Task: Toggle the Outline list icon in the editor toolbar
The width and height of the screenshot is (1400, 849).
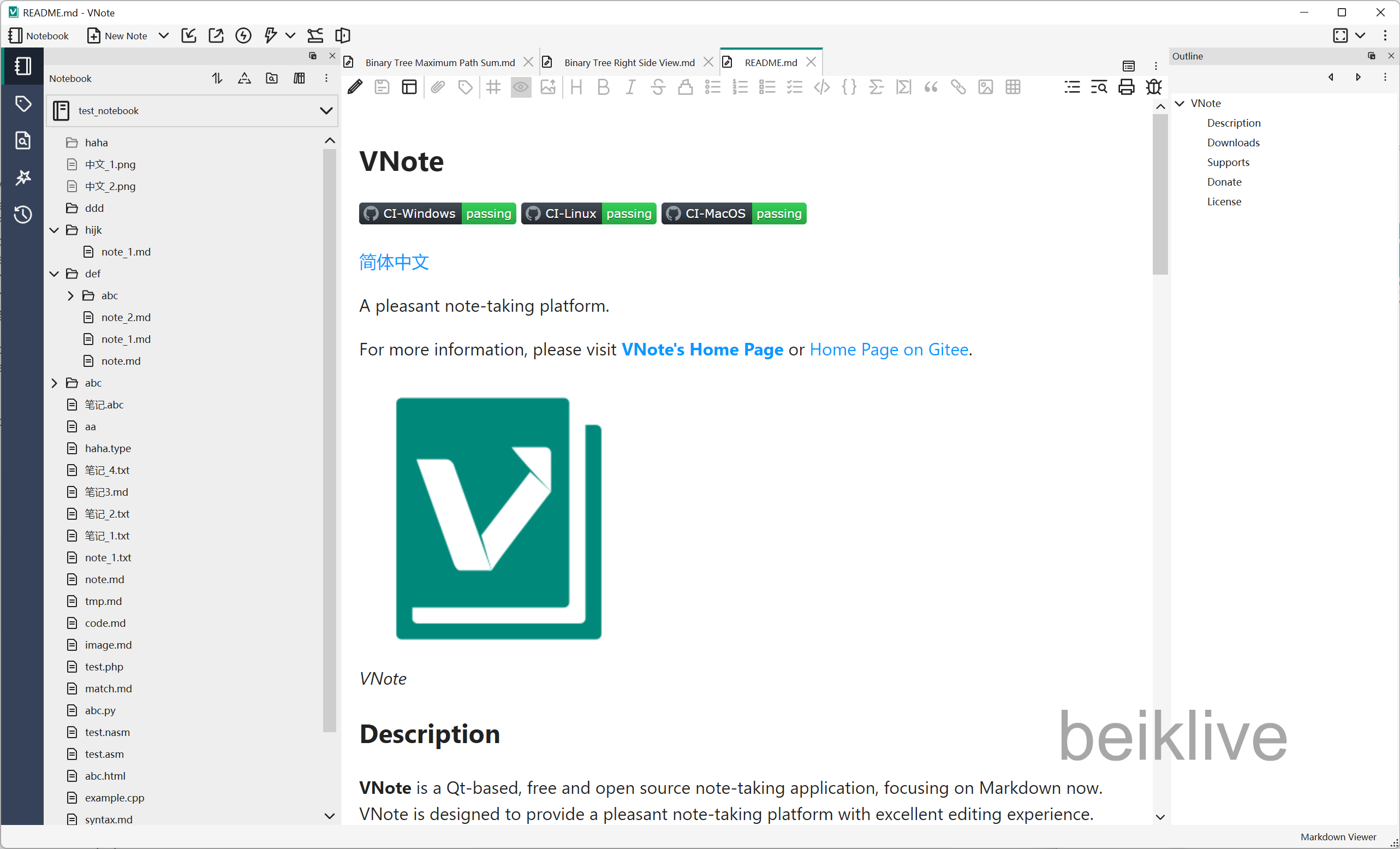Action: [1071, 87]
